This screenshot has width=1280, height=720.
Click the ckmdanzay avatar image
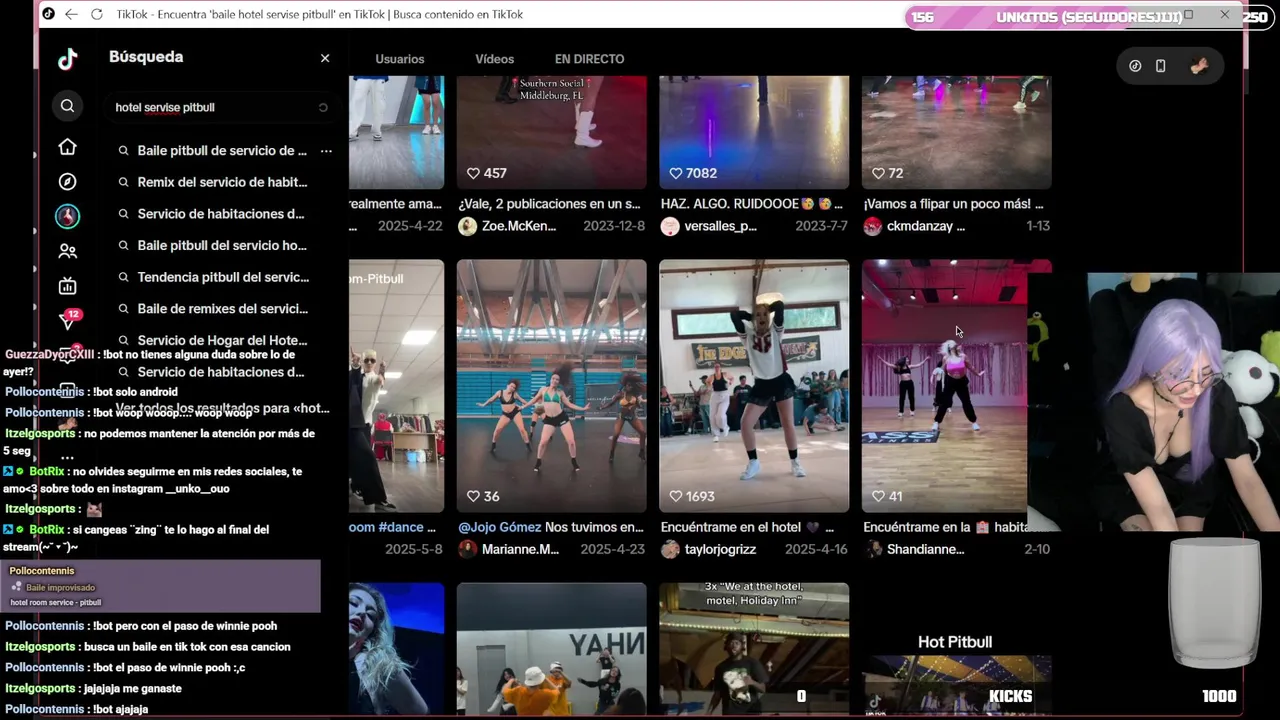pyautogui.click(x=873, y=226)
